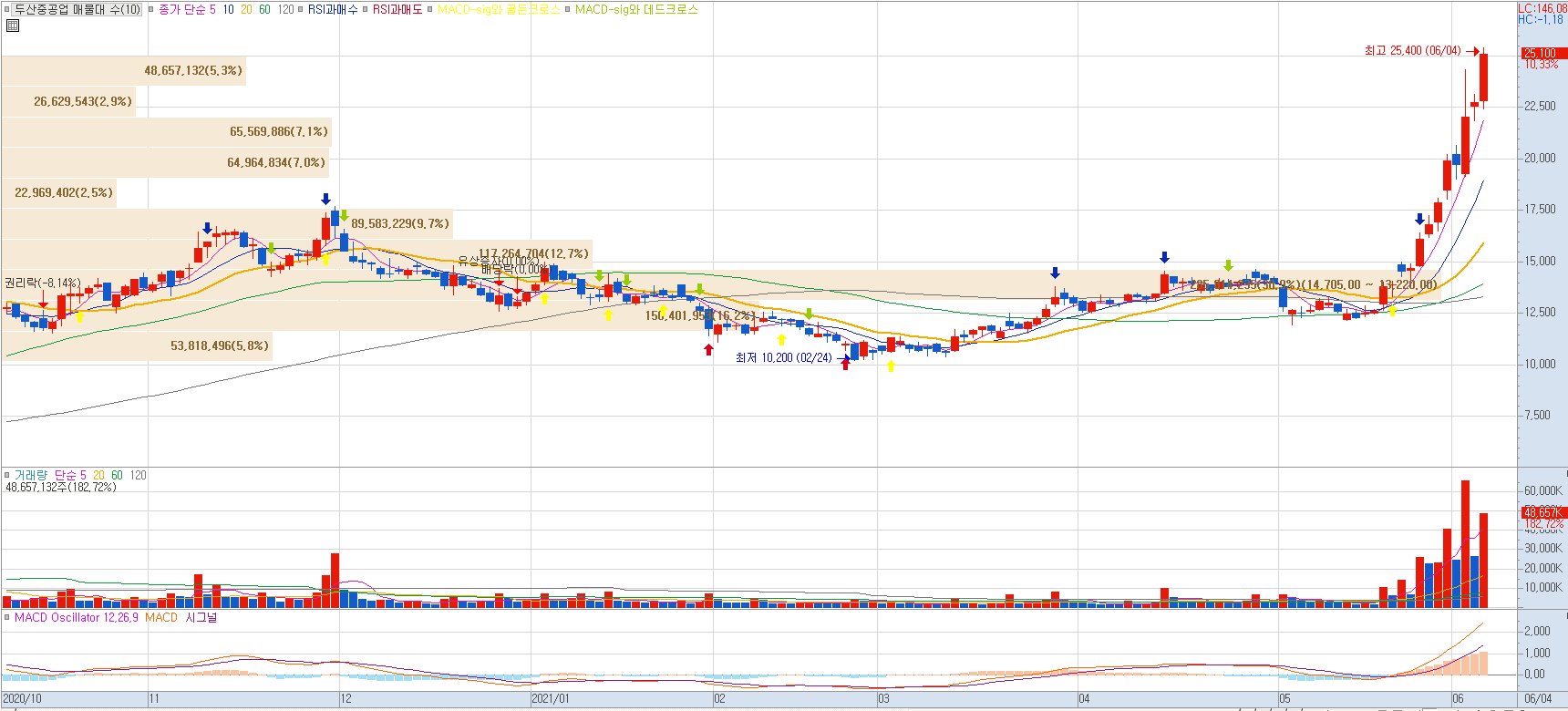Click the 7,500 price axis label

pos(1537,415)
